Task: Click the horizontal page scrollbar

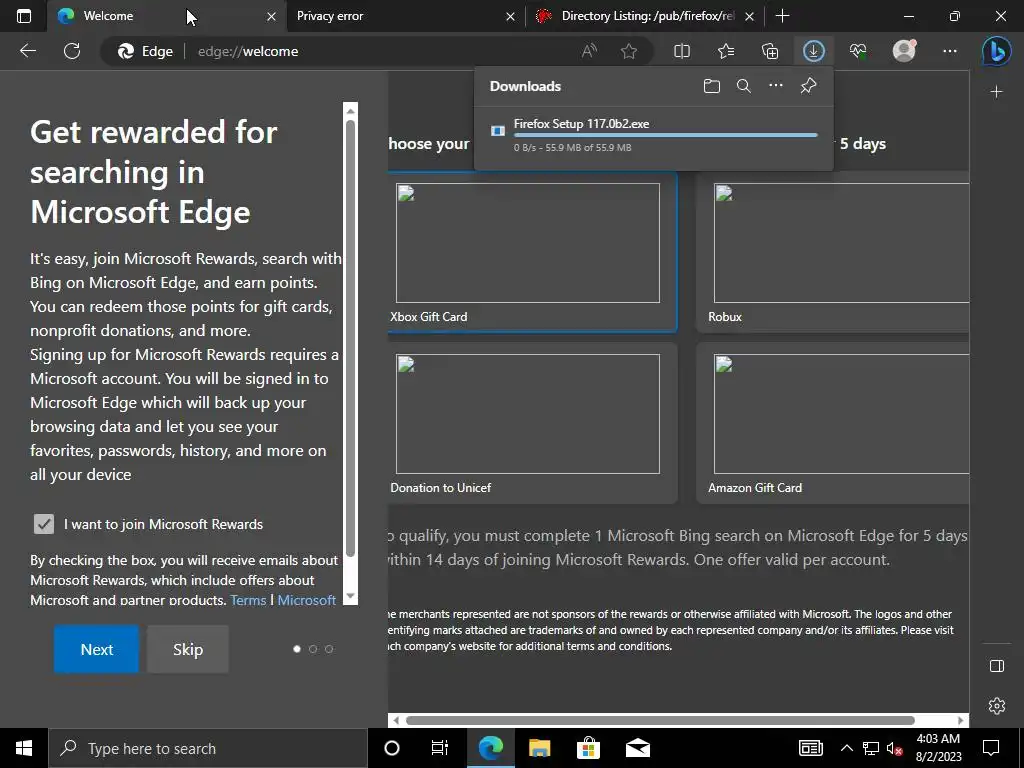Action: tap(660, 720)
